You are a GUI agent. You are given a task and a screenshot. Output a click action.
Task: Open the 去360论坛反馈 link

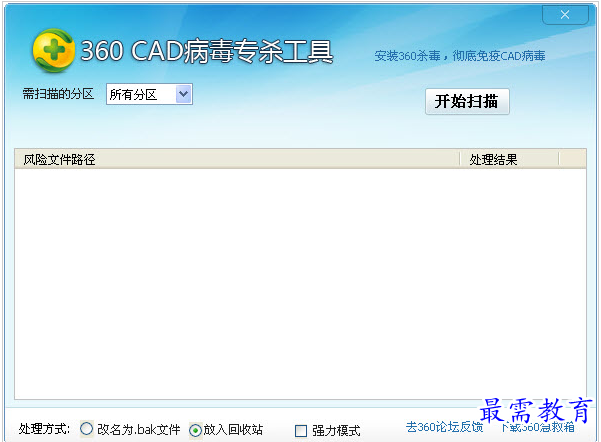[x=444, y=427]
